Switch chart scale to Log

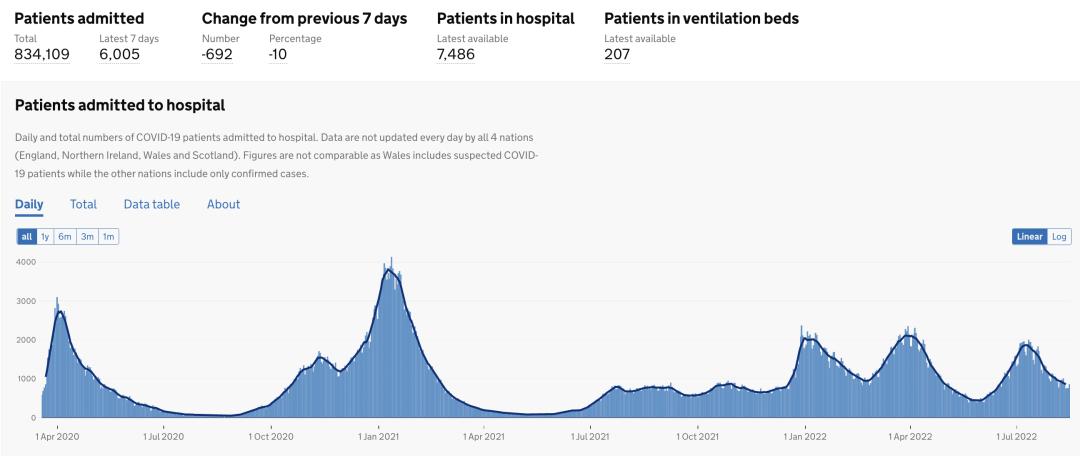[1059, 237]
